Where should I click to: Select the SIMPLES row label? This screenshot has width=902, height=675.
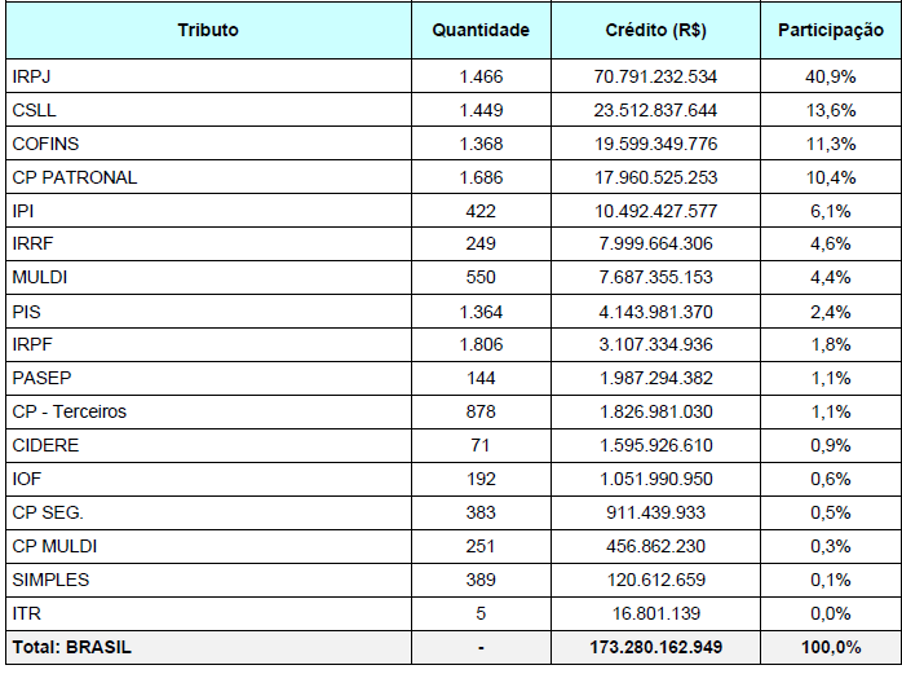pos(51,579)
